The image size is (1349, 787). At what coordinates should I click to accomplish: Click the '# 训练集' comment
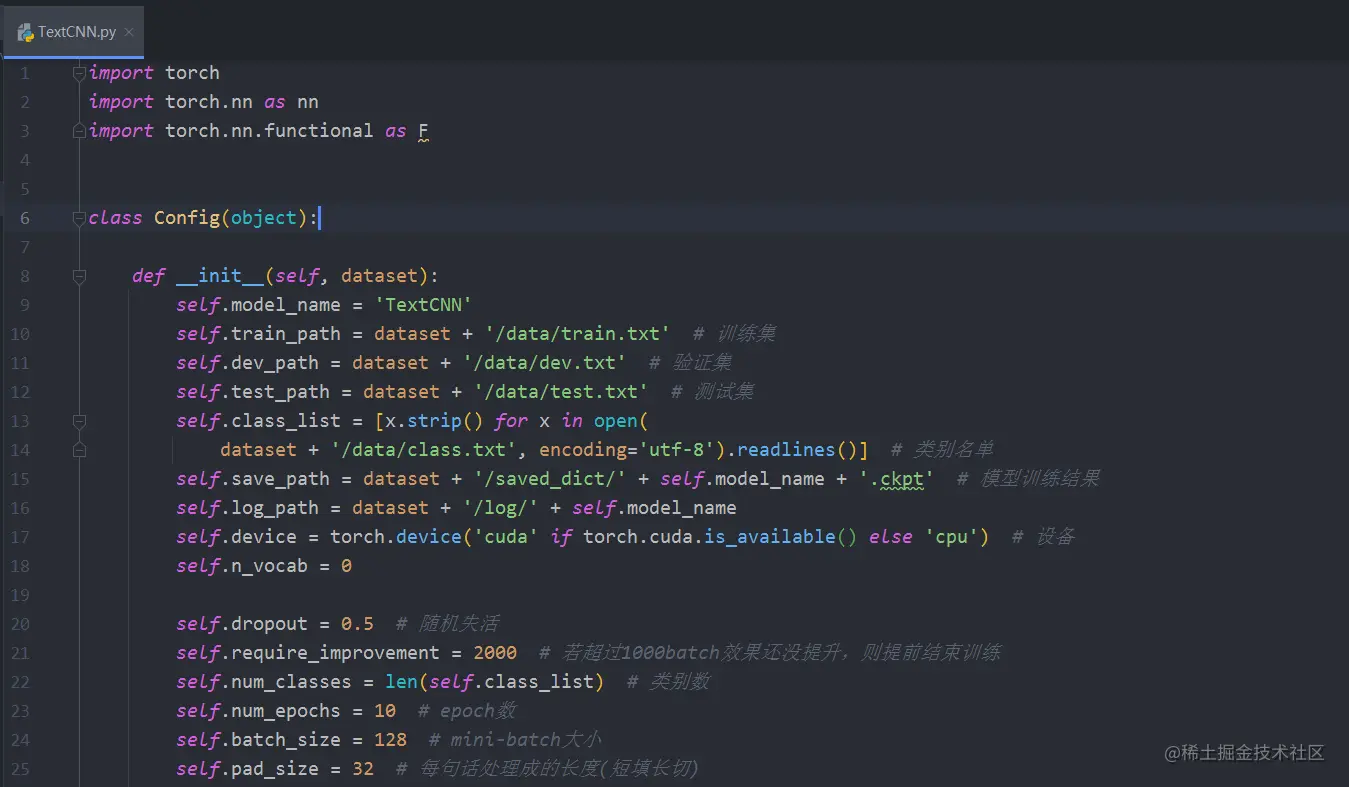coord(734,334)
